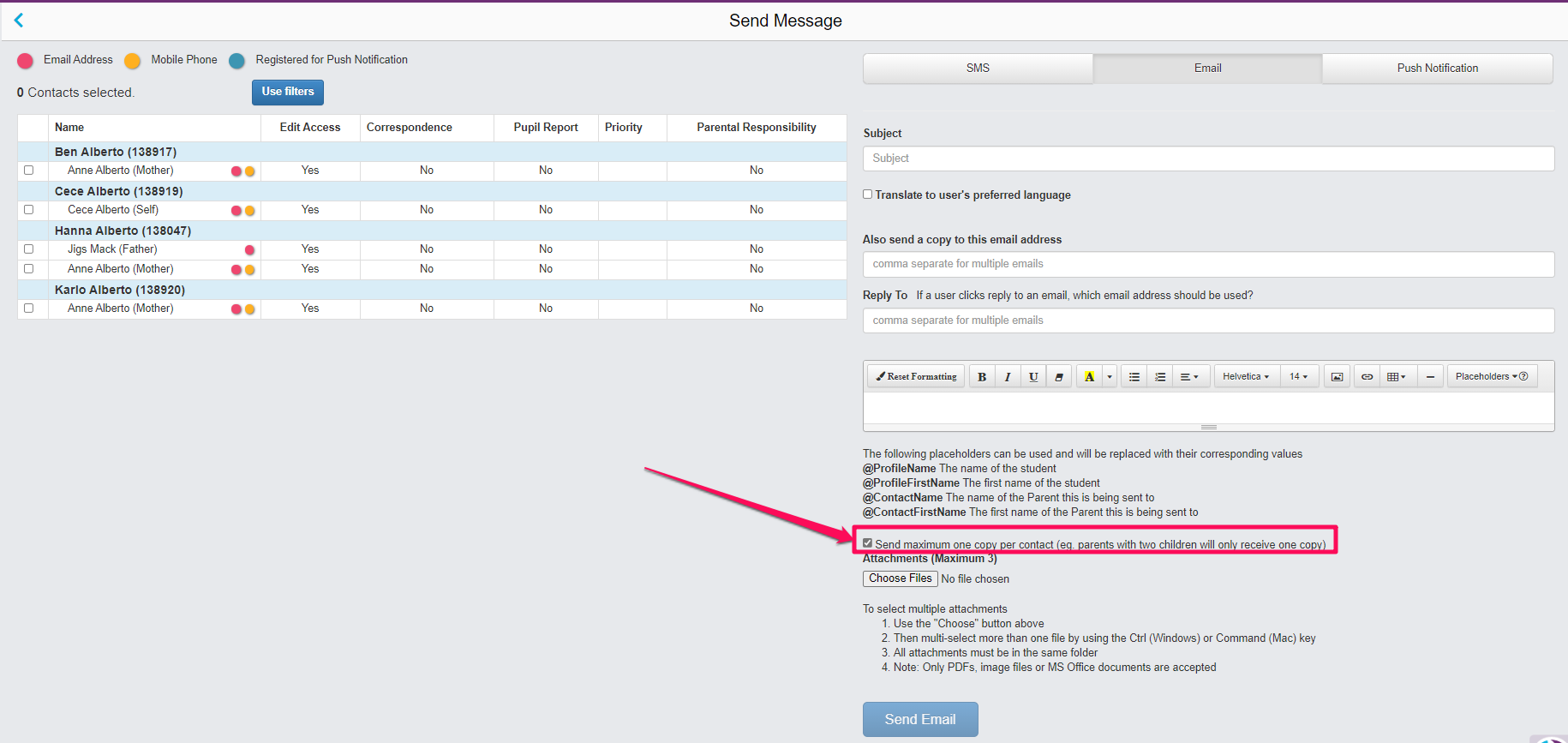Open the Placeholders dropdown
This screenshot has height=743, width=1568.
[x=1491, y=377]
